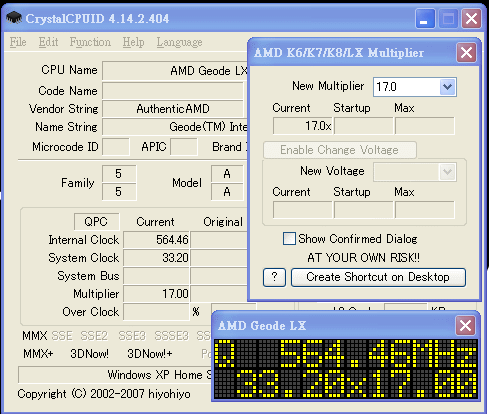Open the Language menu
This screenshot has width=489, height=414.
pos(179,42)
